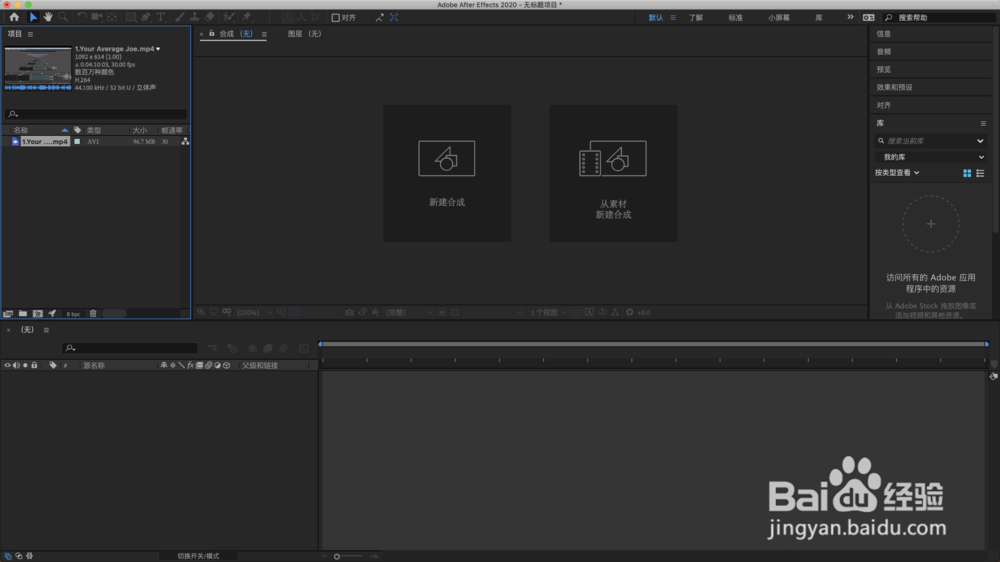Viewport: 1000px width, 562px height.
Task: Toggle the composition panel lock icon
Action: coord(212,33)
